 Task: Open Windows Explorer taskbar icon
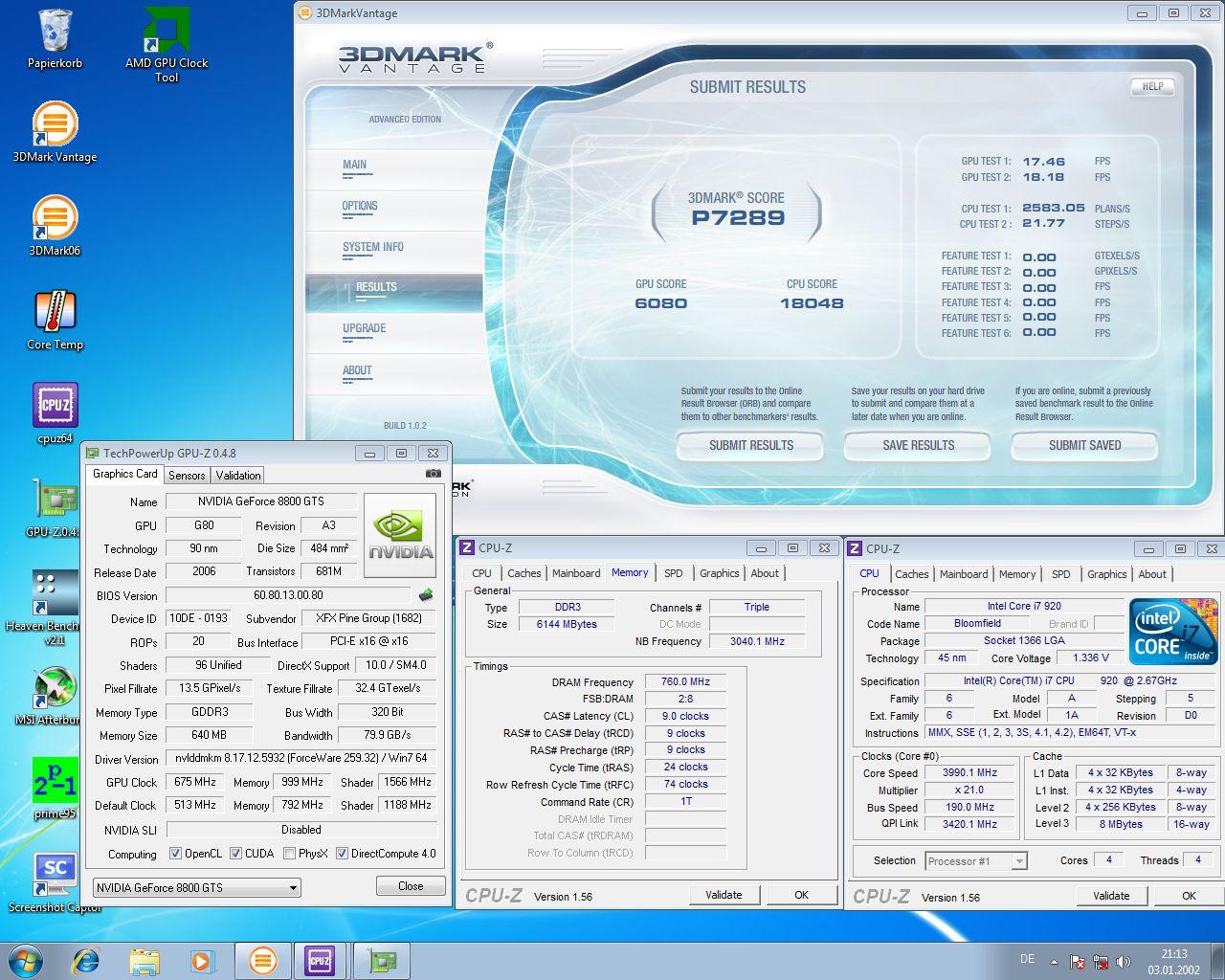click(x=145, y=961)
